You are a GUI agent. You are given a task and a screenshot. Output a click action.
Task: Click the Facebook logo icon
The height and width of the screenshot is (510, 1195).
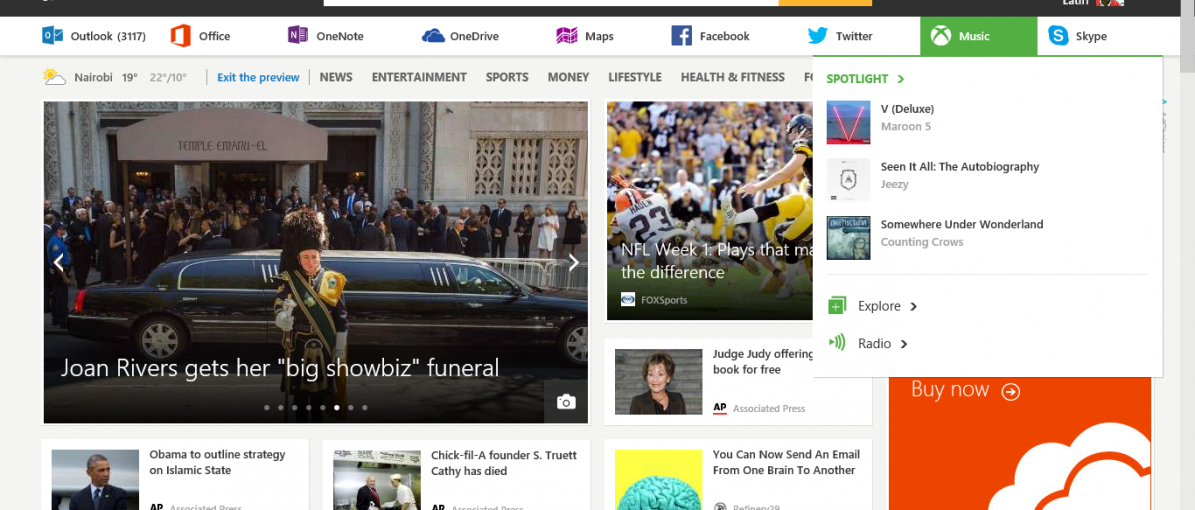[x=681, y=36]
